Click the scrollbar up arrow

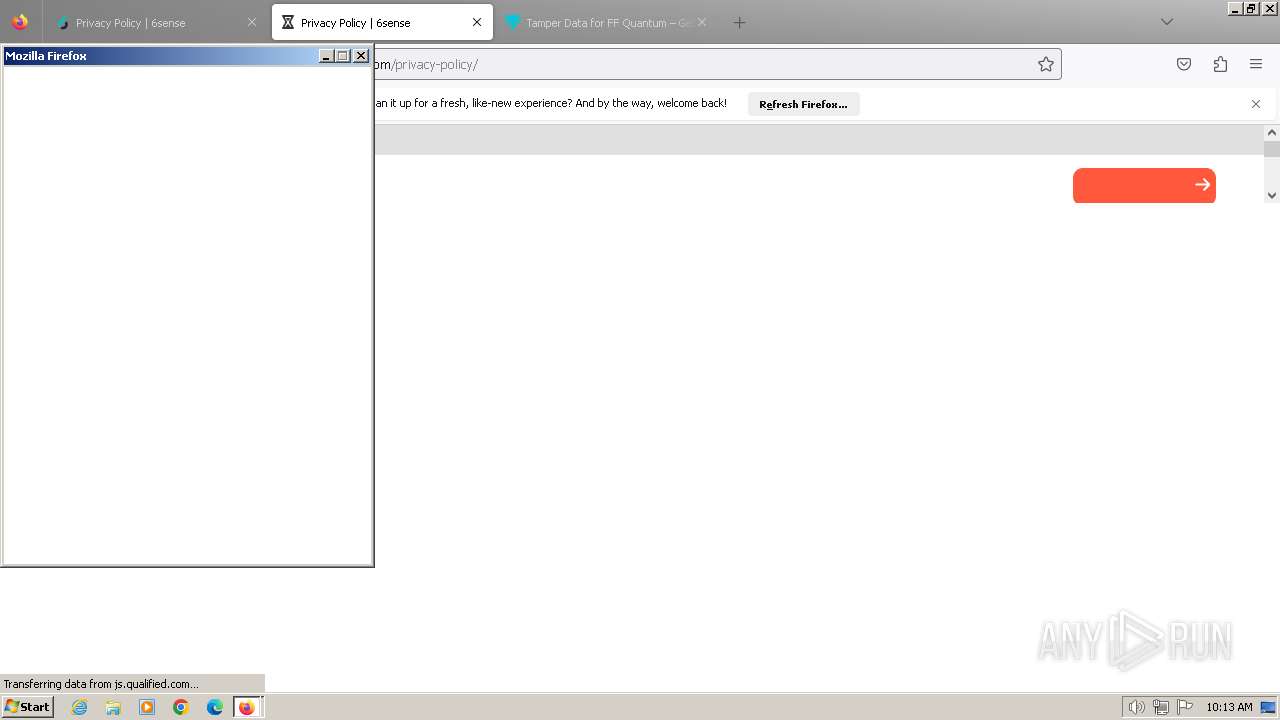(x=1272, y=132)
